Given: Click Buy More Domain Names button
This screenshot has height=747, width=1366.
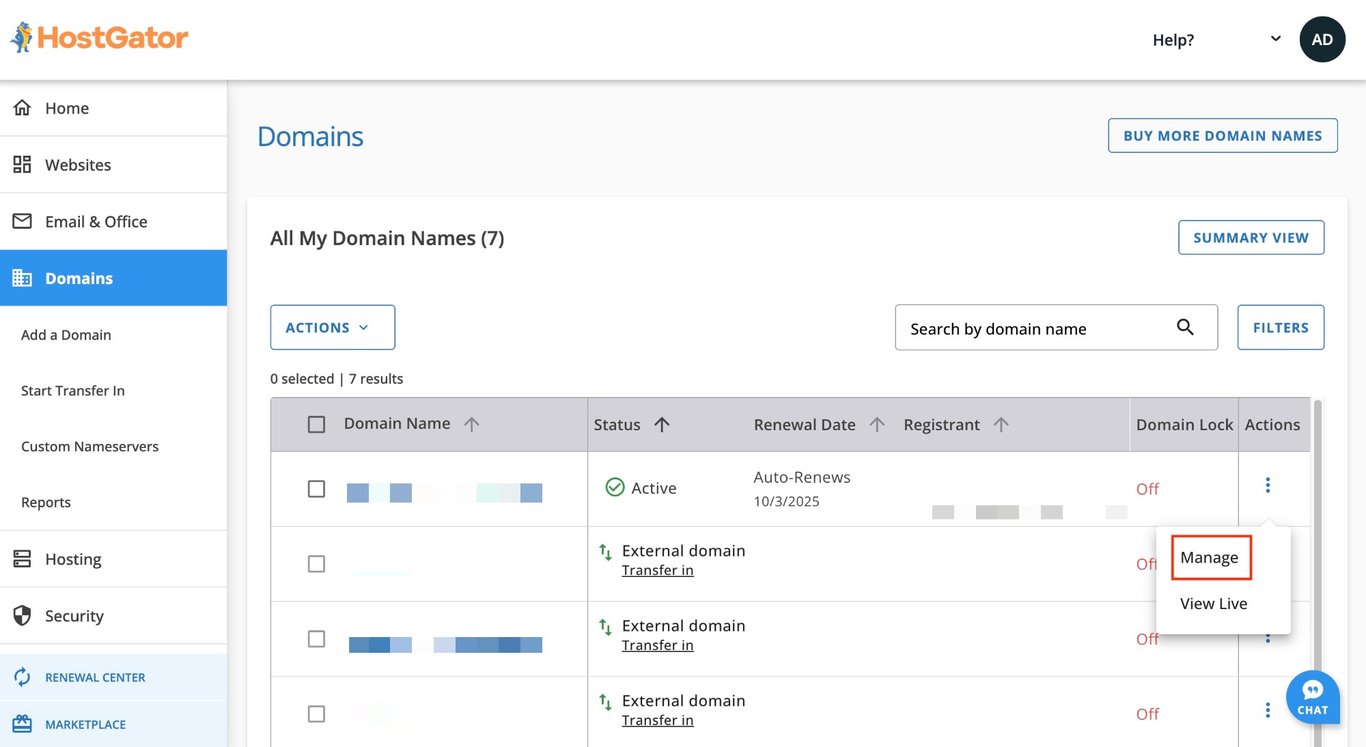Looking at the screenshot, I should coord(1222,135).
